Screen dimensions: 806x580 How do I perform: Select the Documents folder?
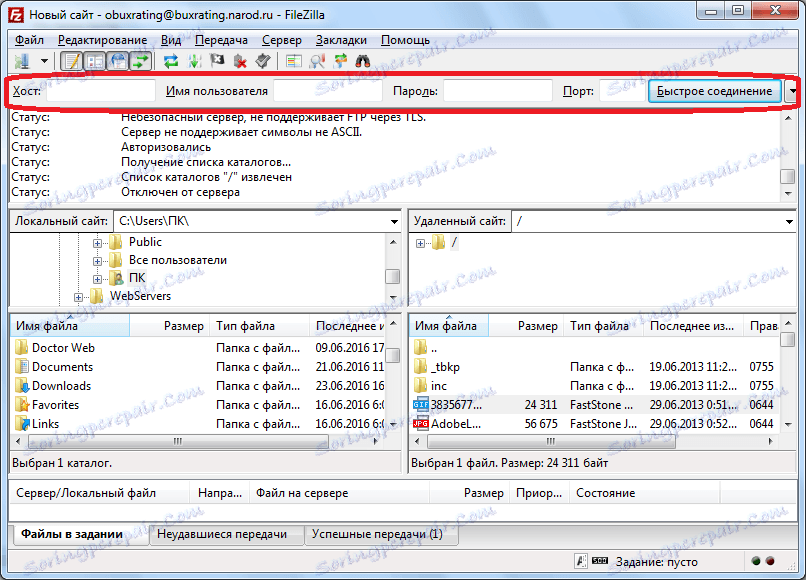62,367
